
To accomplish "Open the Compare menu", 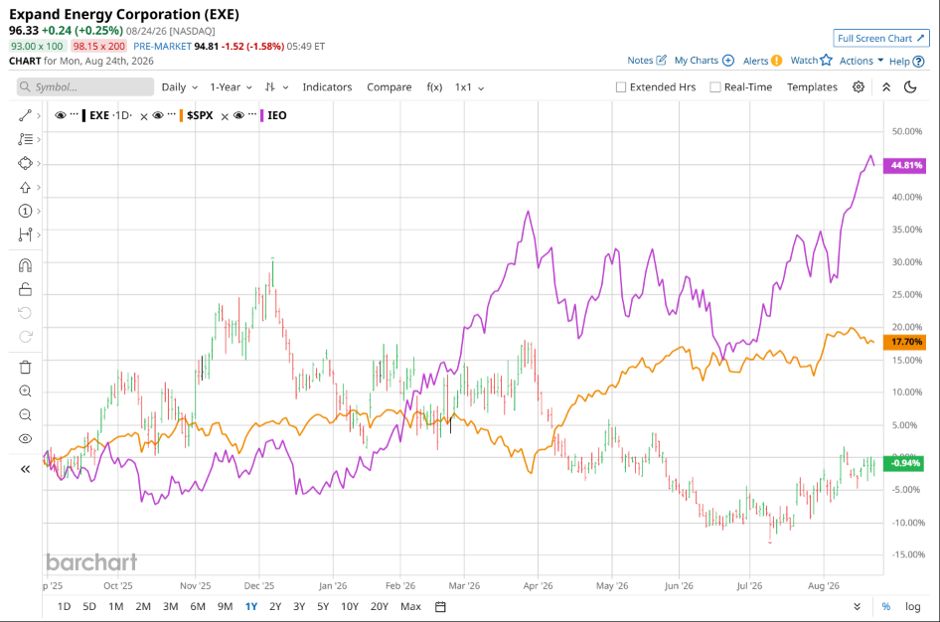I will point(389,87).
